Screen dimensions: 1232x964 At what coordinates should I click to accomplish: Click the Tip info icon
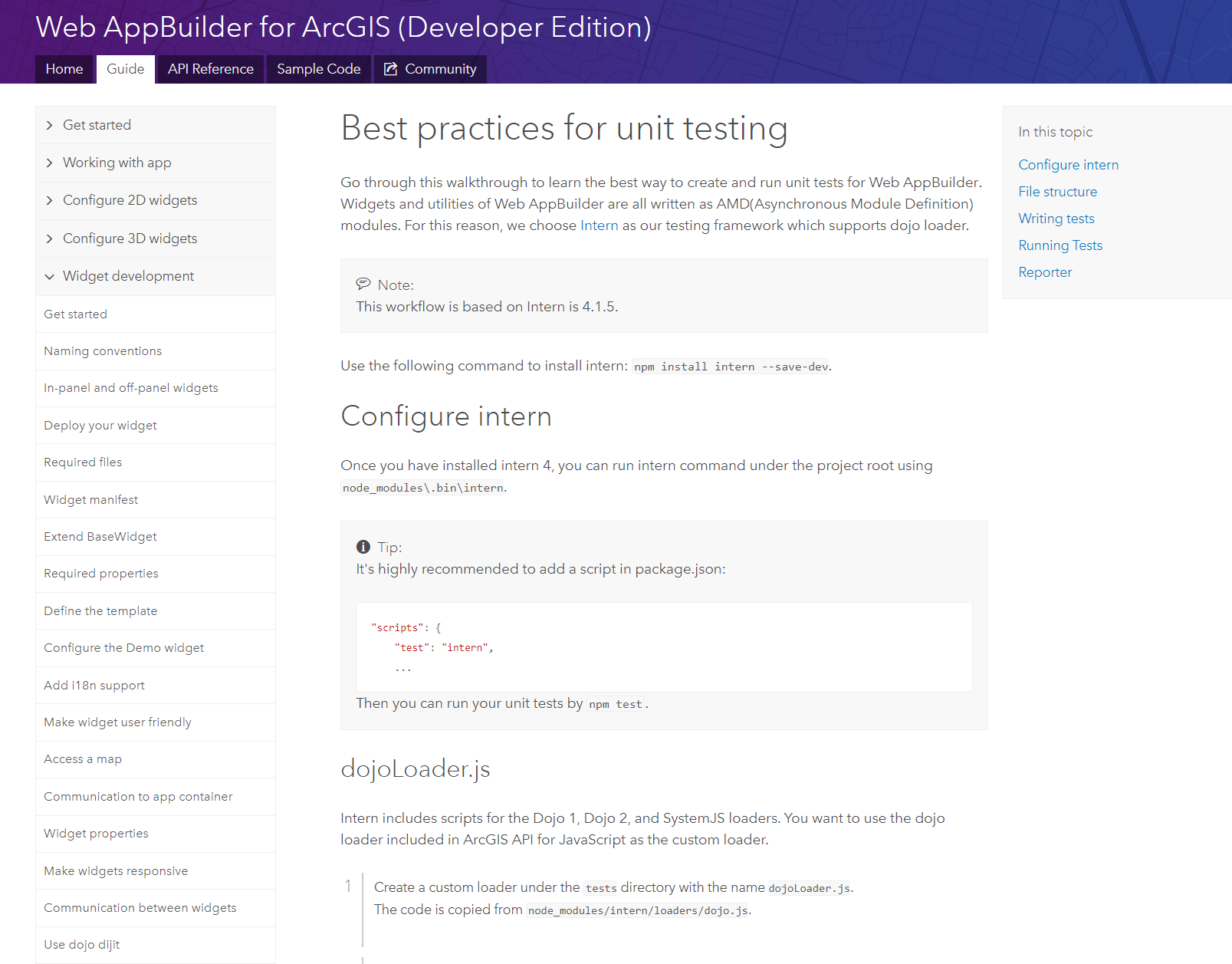pyautogui.click(x=363, y=547)
